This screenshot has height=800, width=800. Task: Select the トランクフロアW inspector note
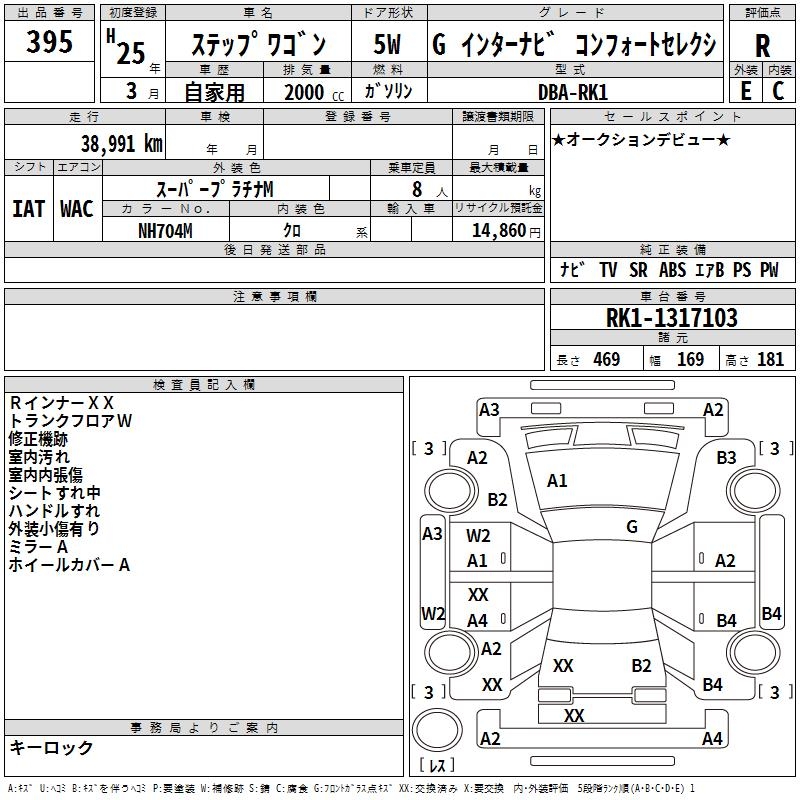point(70,421)
